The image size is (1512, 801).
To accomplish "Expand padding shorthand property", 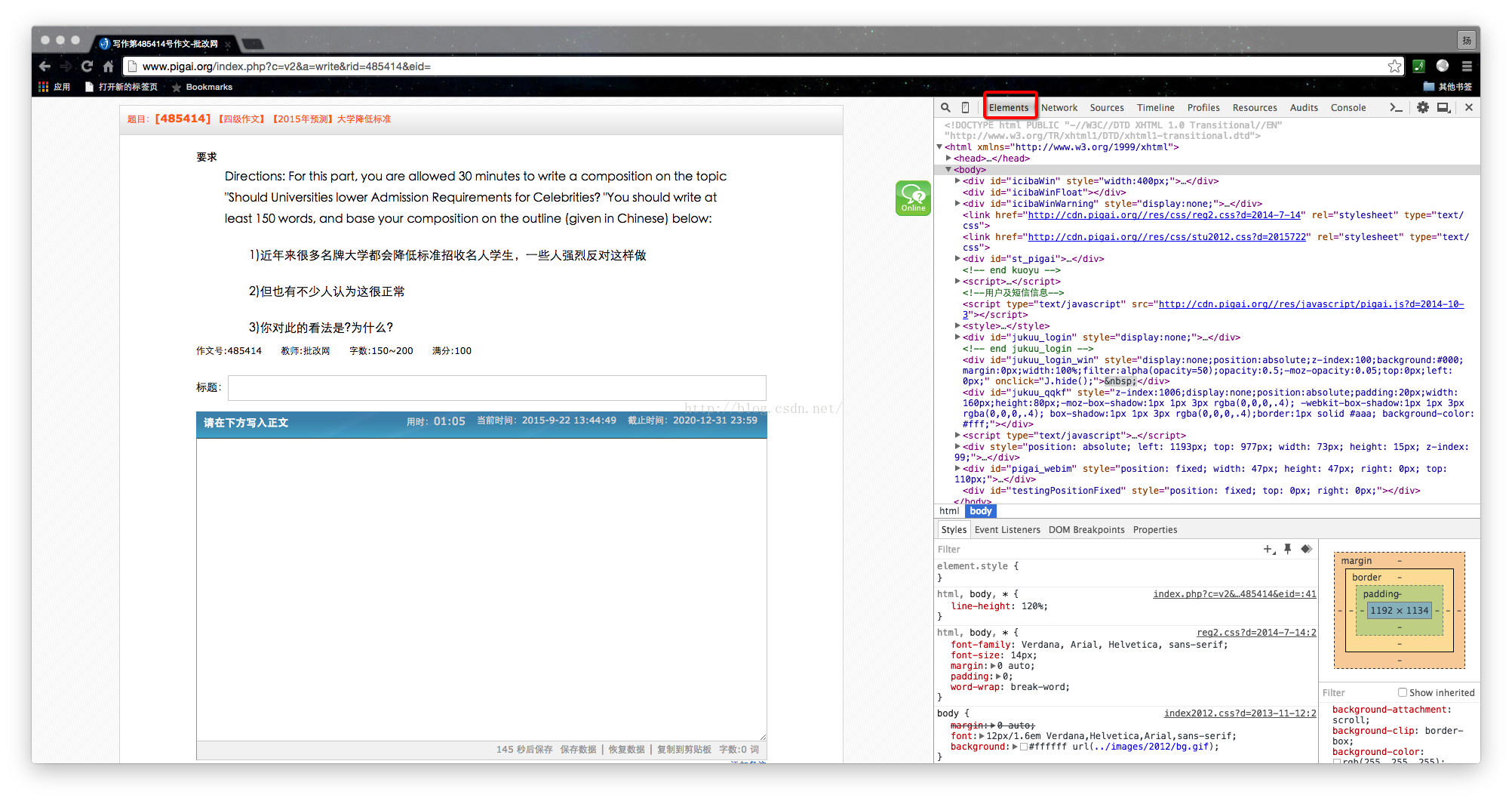I will coord(999,676).
